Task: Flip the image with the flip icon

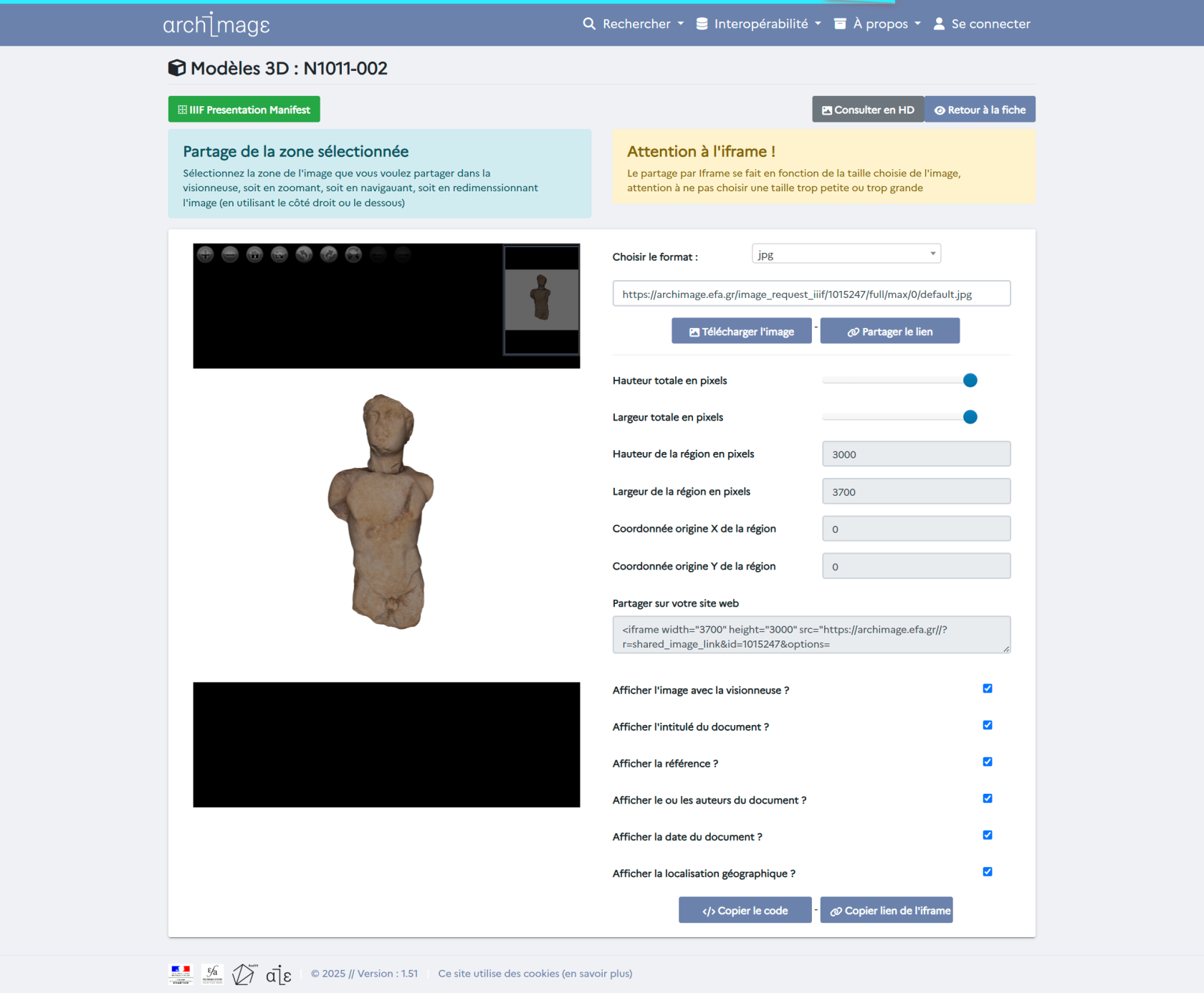Action: pyautogui.click(x=353, y=254)
